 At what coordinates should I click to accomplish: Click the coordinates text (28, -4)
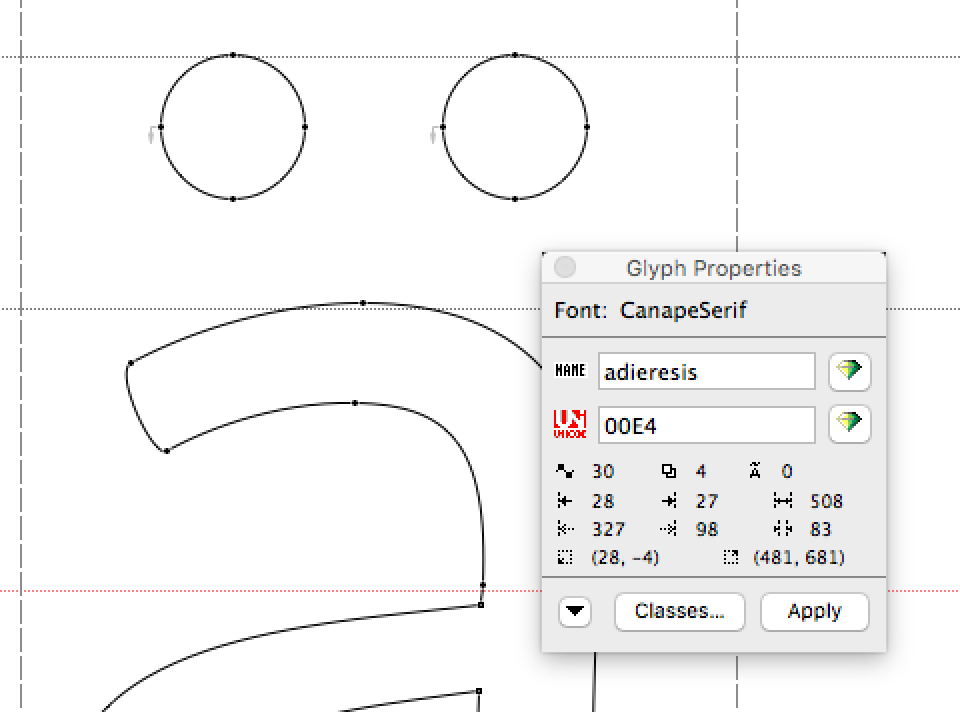pyautogui.click(x=625, y=557)
